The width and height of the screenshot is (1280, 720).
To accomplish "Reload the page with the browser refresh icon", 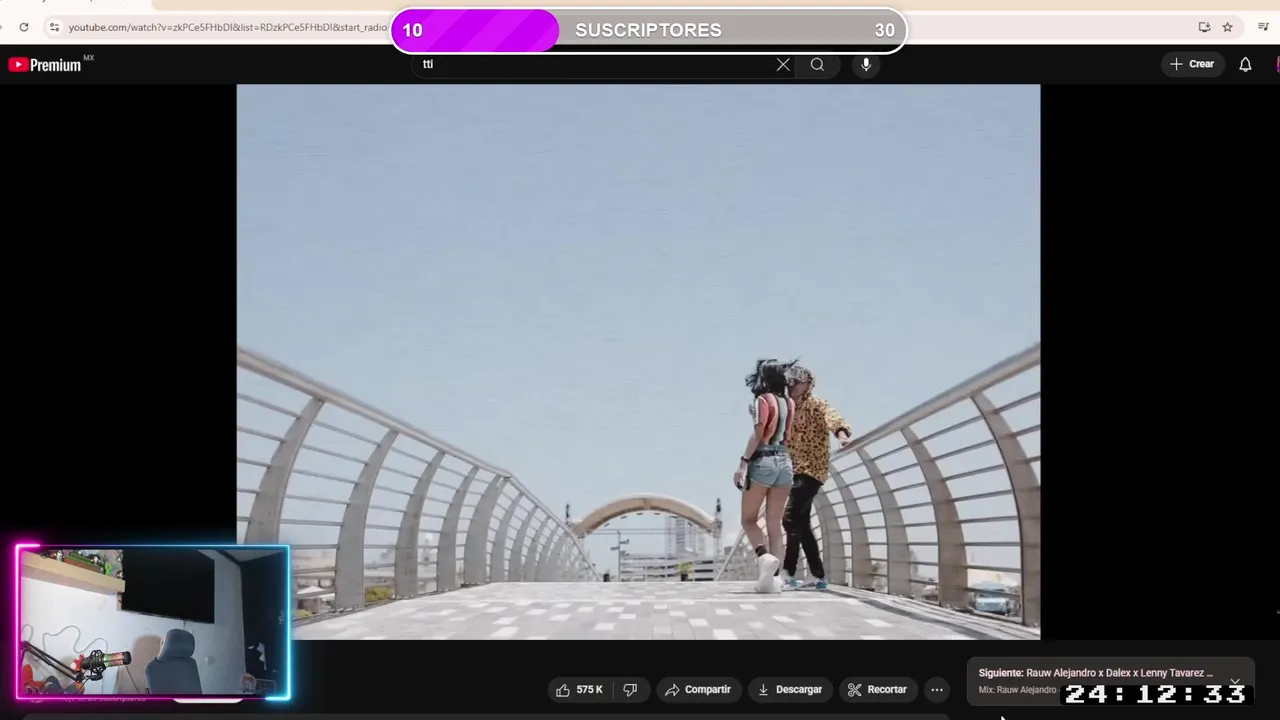I will tap(24, 27).
